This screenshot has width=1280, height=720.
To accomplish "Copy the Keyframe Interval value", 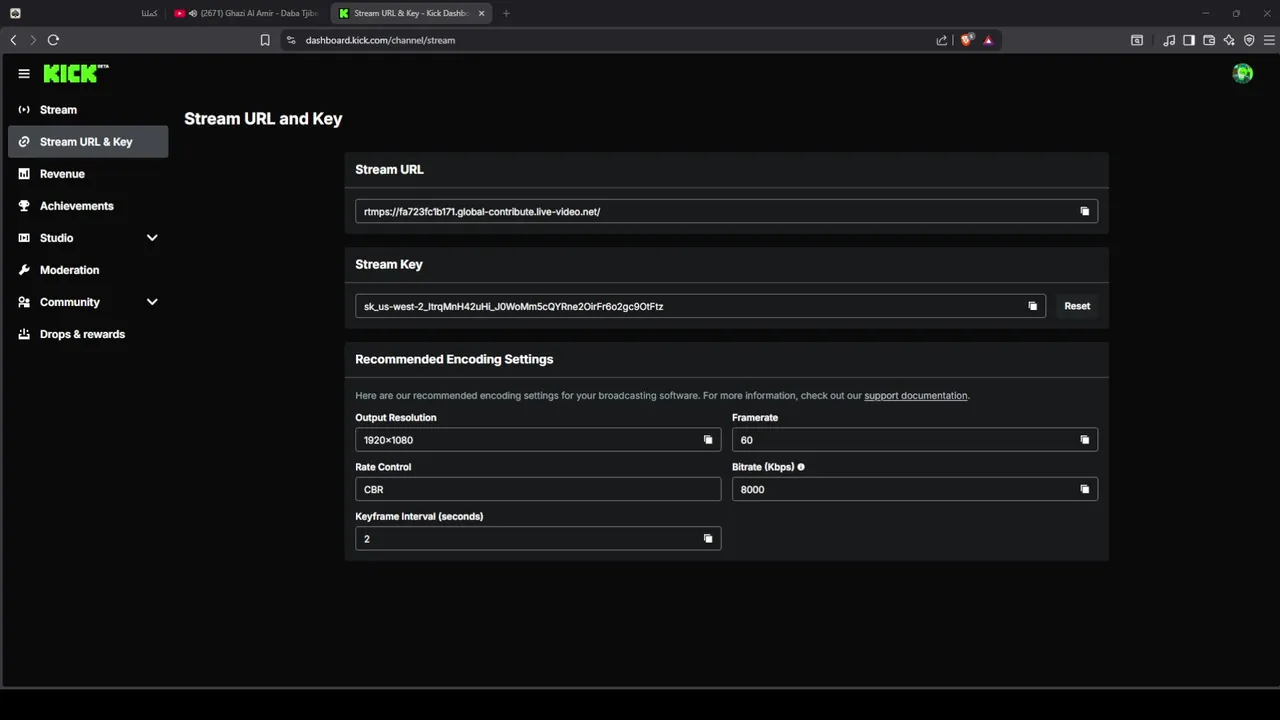I will (x=708, y=539).
